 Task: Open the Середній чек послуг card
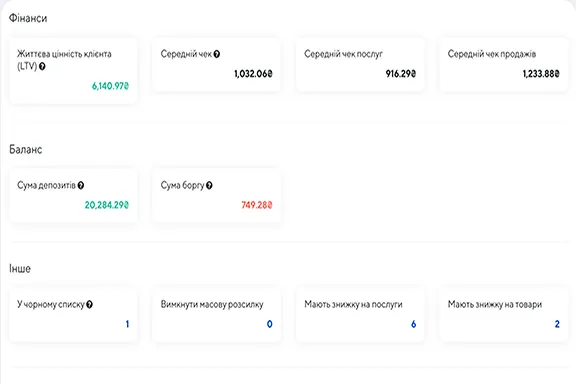click(x=360, y=64)
